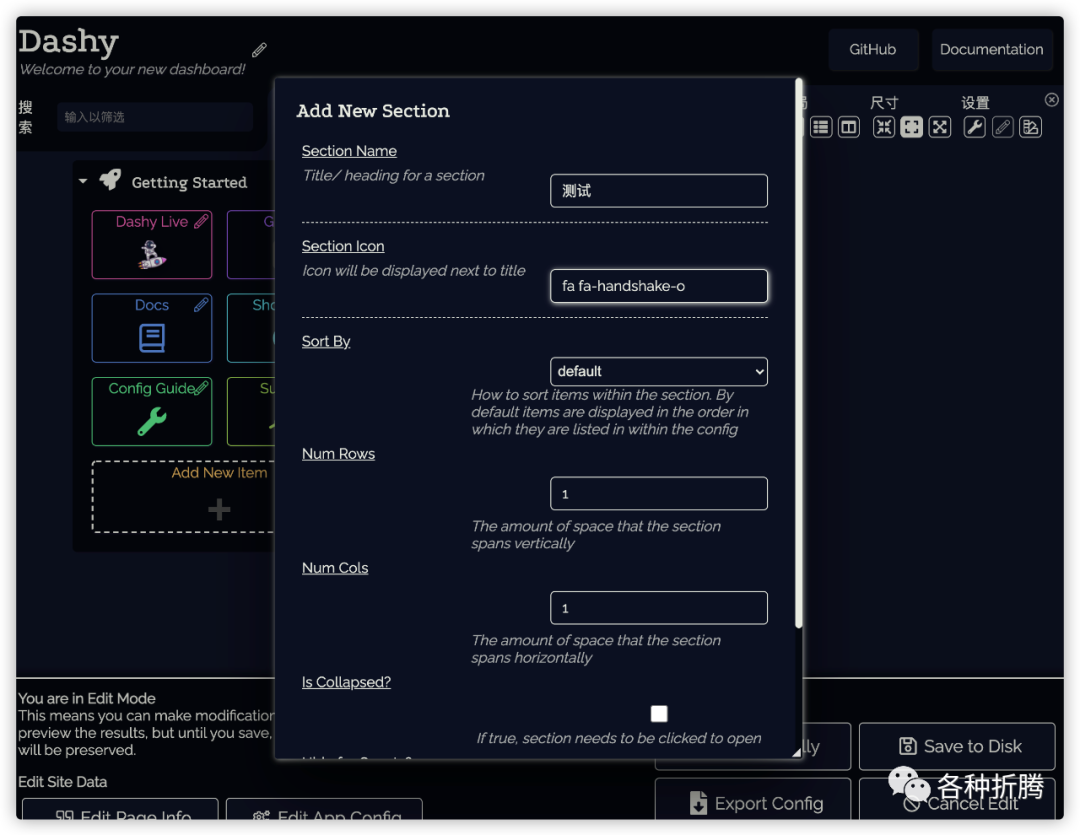
Task: Open theme configurator icon under 设置
Action: [1030, 127]
